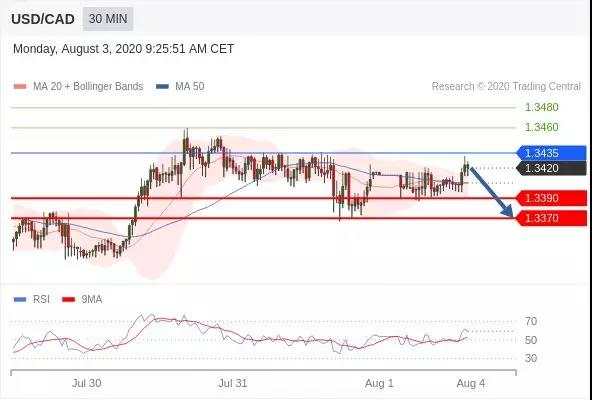Click the RSI 70 axis label

point(531,321)
